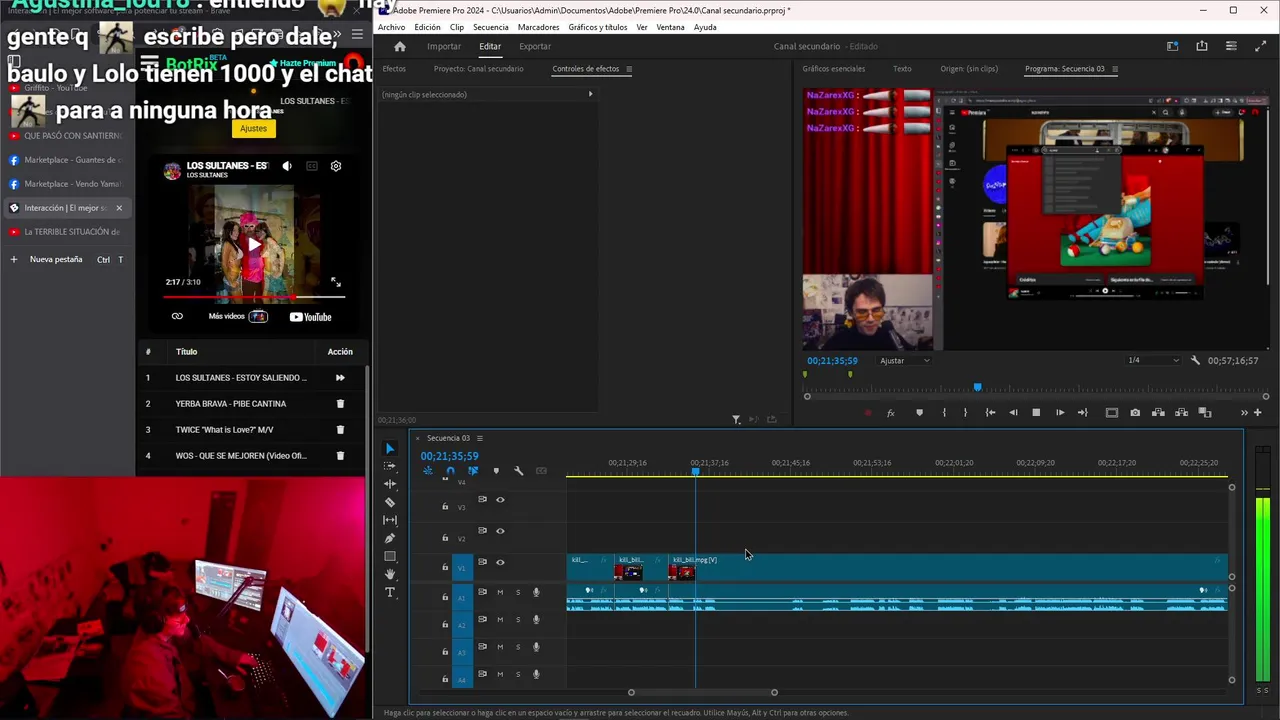Click the timeline horizontal zoom scrollbar
Image resolution: width=1280 pixels, height=720 pixels.
tap(702, 692)
